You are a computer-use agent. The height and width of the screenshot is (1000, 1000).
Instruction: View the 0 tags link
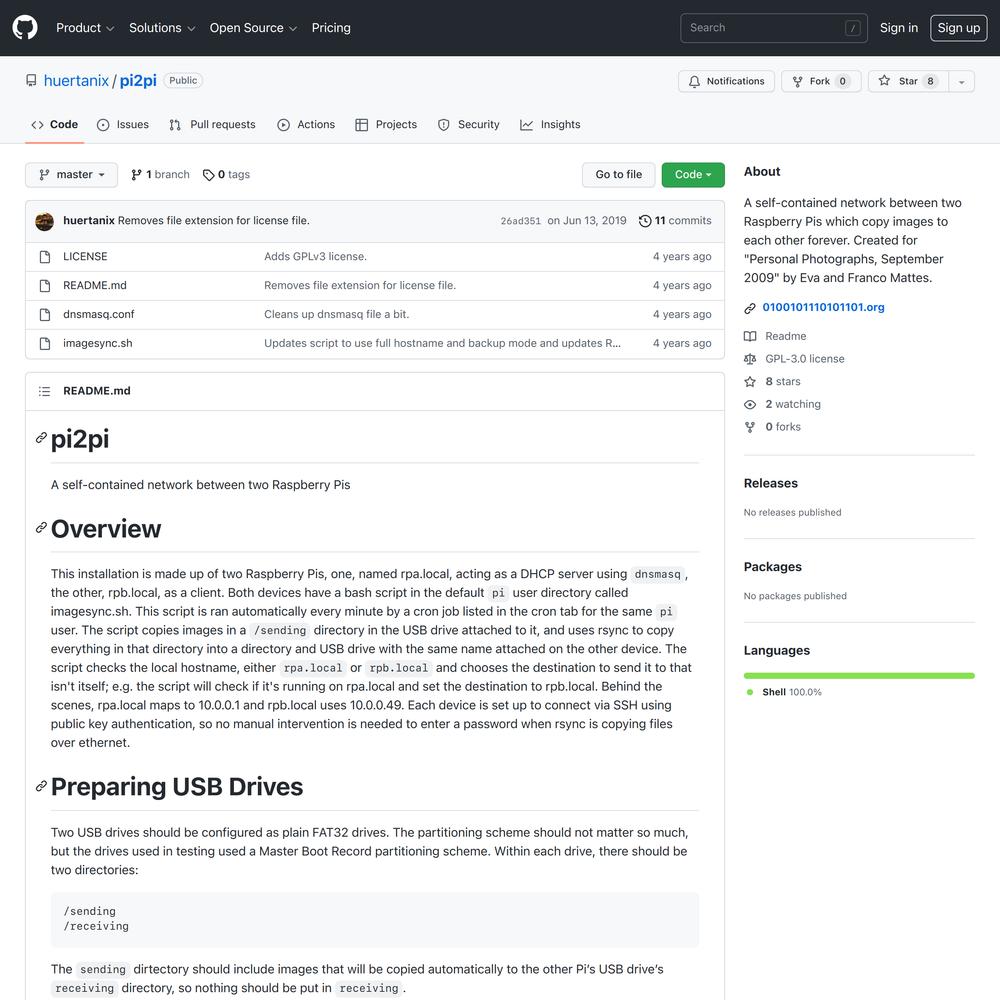[x=226, y=175]
